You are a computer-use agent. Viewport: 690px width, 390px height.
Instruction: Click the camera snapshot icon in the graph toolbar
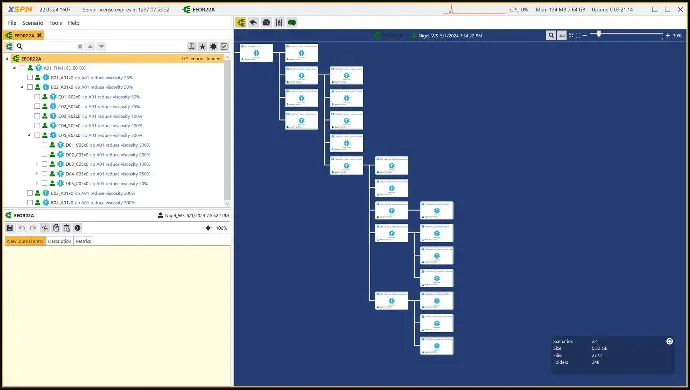[x=266, y=22]
